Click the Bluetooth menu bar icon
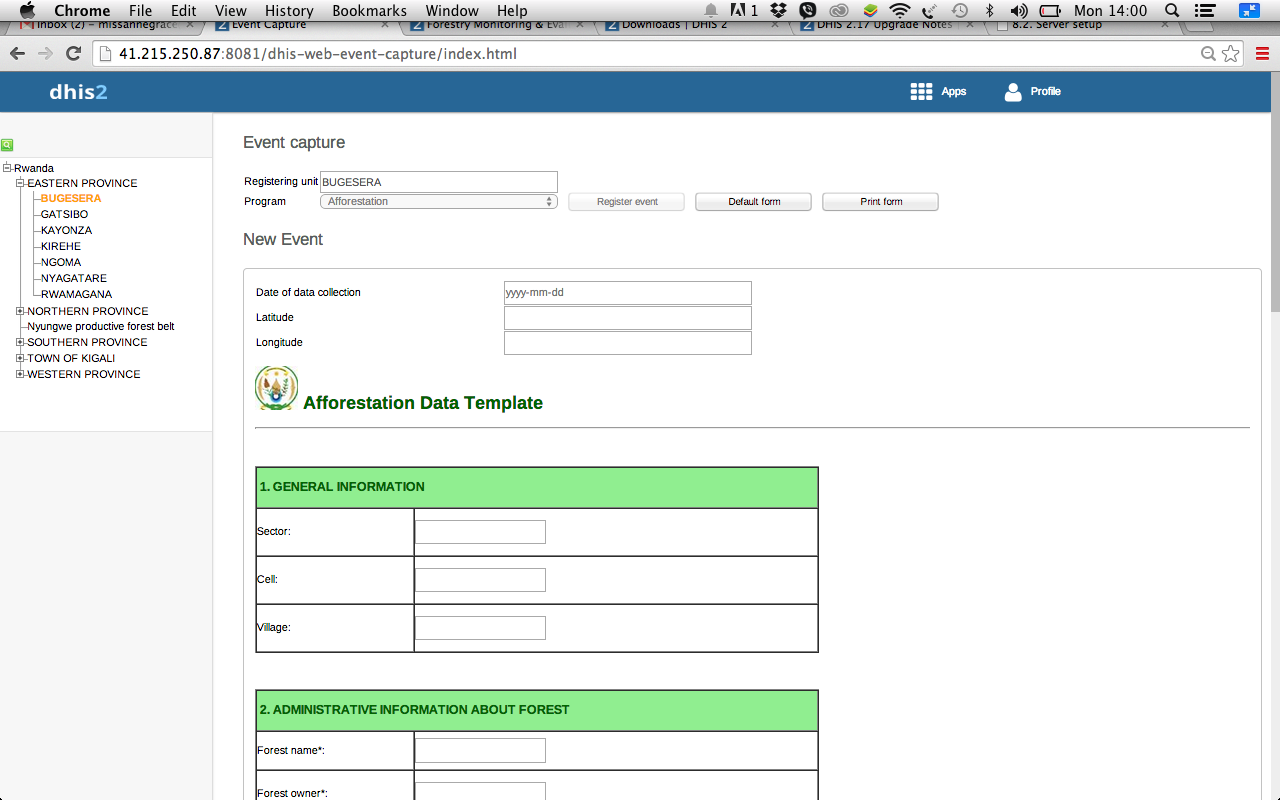The width and height of the screenshot is (1280, 800). point(990,11)
